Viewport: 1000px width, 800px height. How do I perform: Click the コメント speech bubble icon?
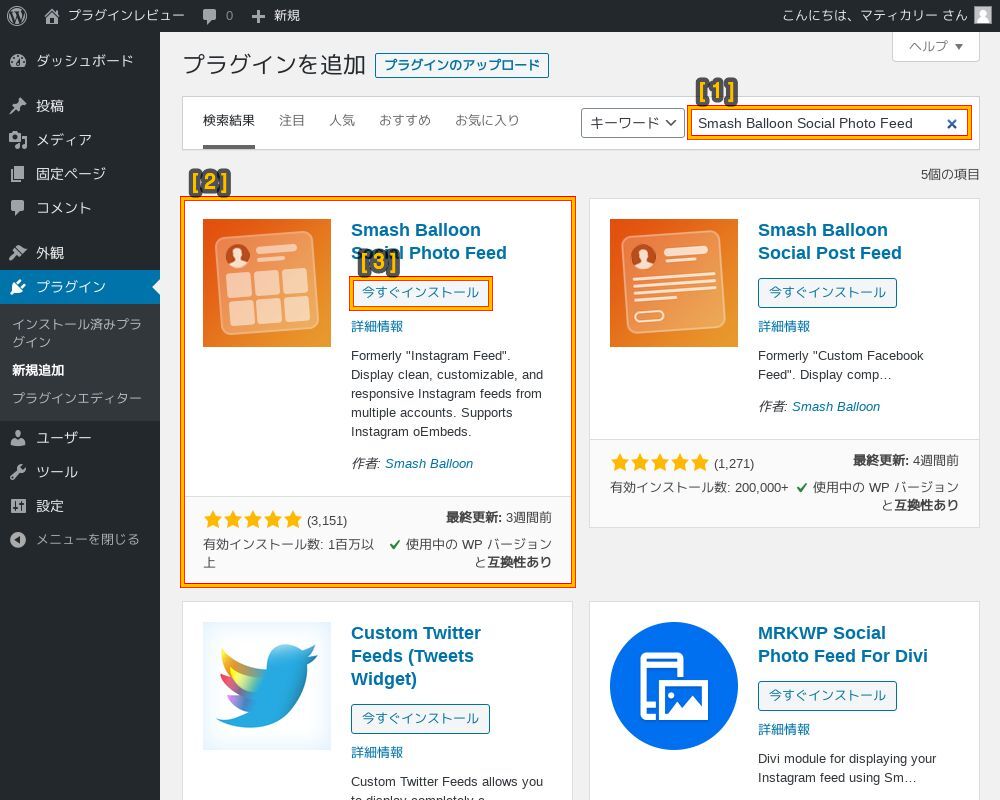pyautogui.click(x=18, y=207)
